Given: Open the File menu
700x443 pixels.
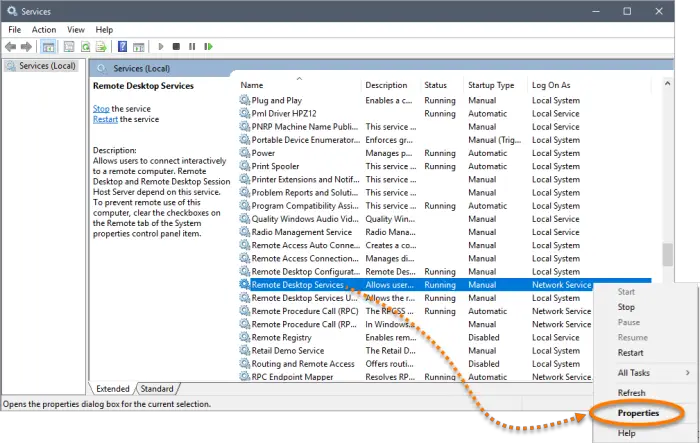Looking at the screenshot, I should pos(14,29).
